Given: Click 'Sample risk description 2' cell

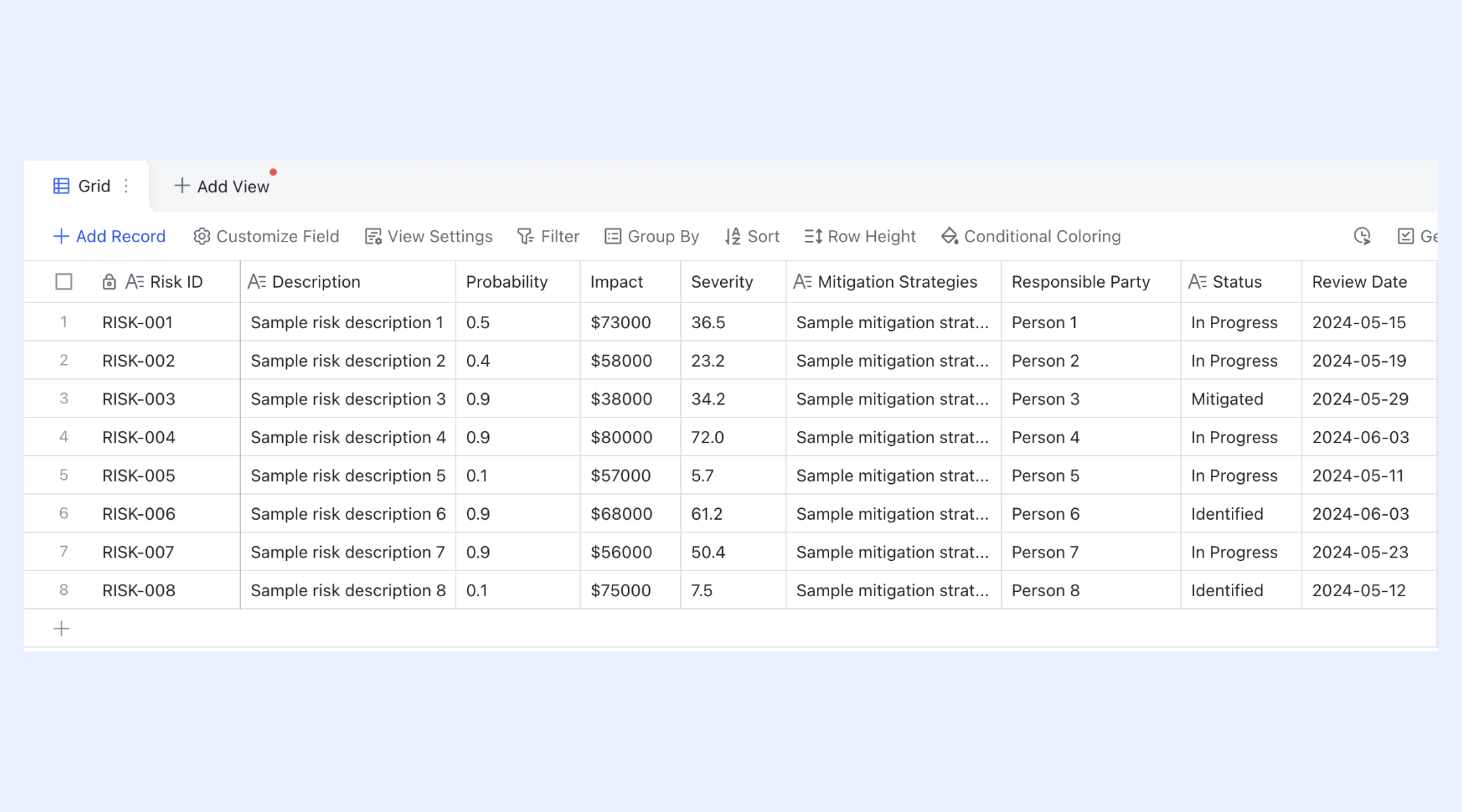Looking at the screenshot, I should (348, 361).
